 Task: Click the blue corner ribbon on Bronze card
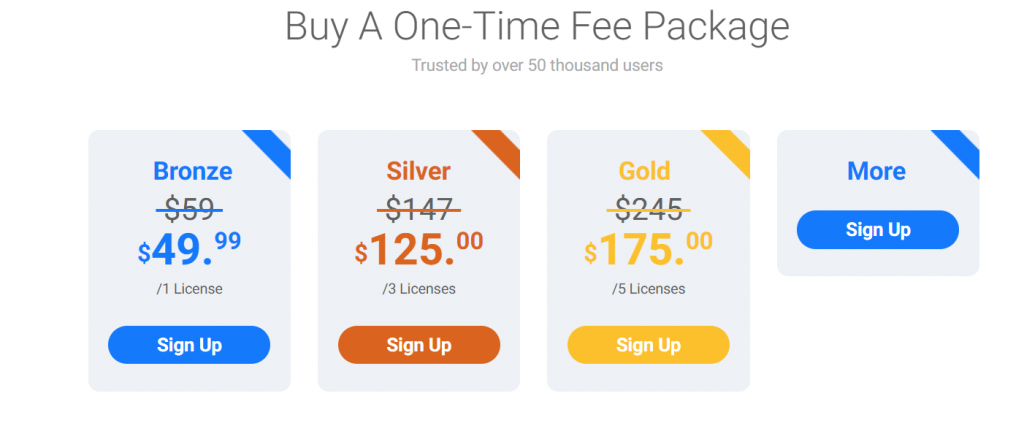tap(273, 147)
